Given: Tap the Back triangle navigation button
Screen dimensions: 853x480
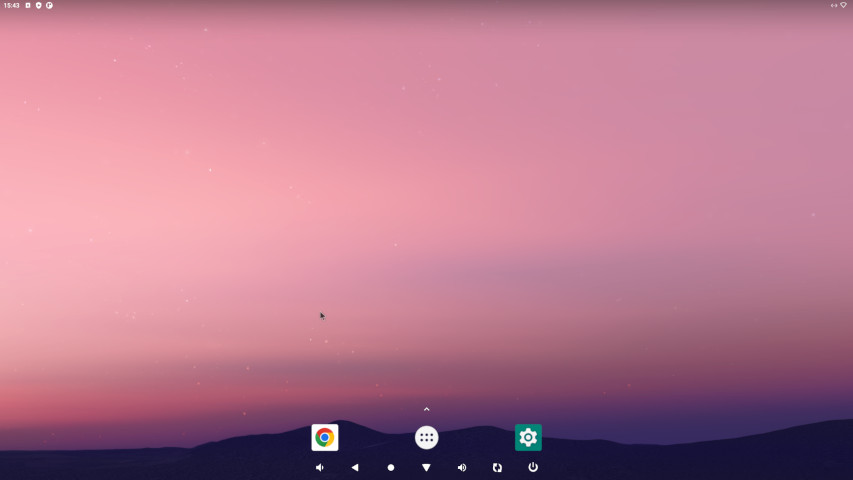Looking at the screenshot, I should tap(355, 467).
